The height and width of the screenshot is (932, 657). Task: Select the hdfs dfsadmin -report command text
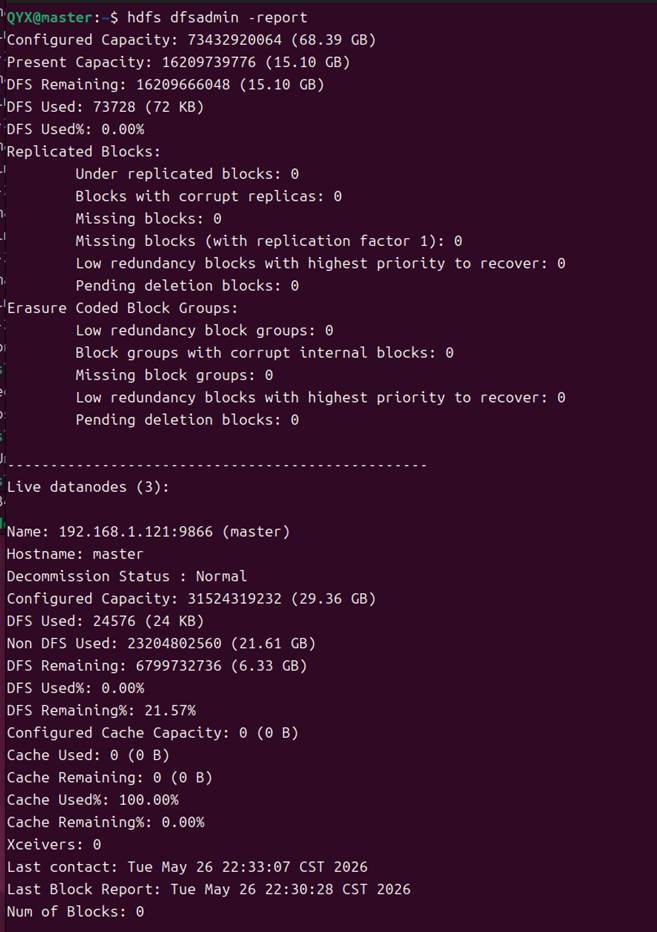(217, 17)
